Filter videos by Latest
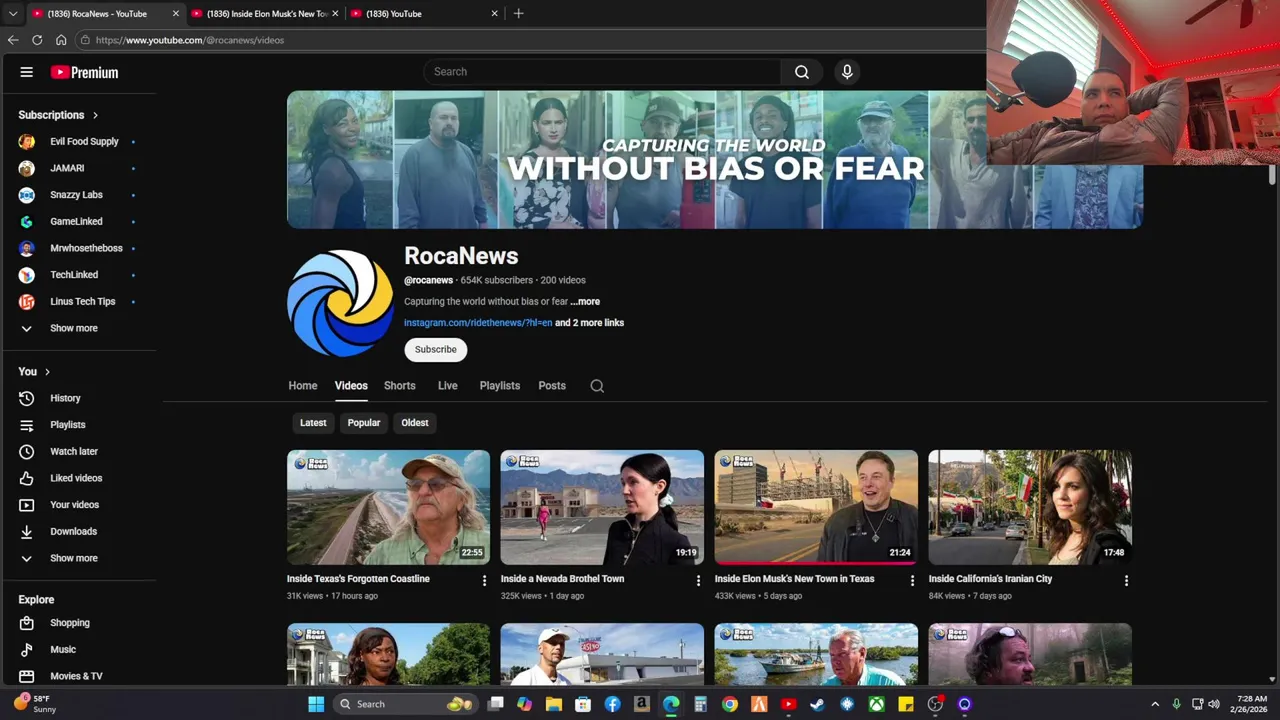Screen dimensions: 1280x720 point(313,423)
